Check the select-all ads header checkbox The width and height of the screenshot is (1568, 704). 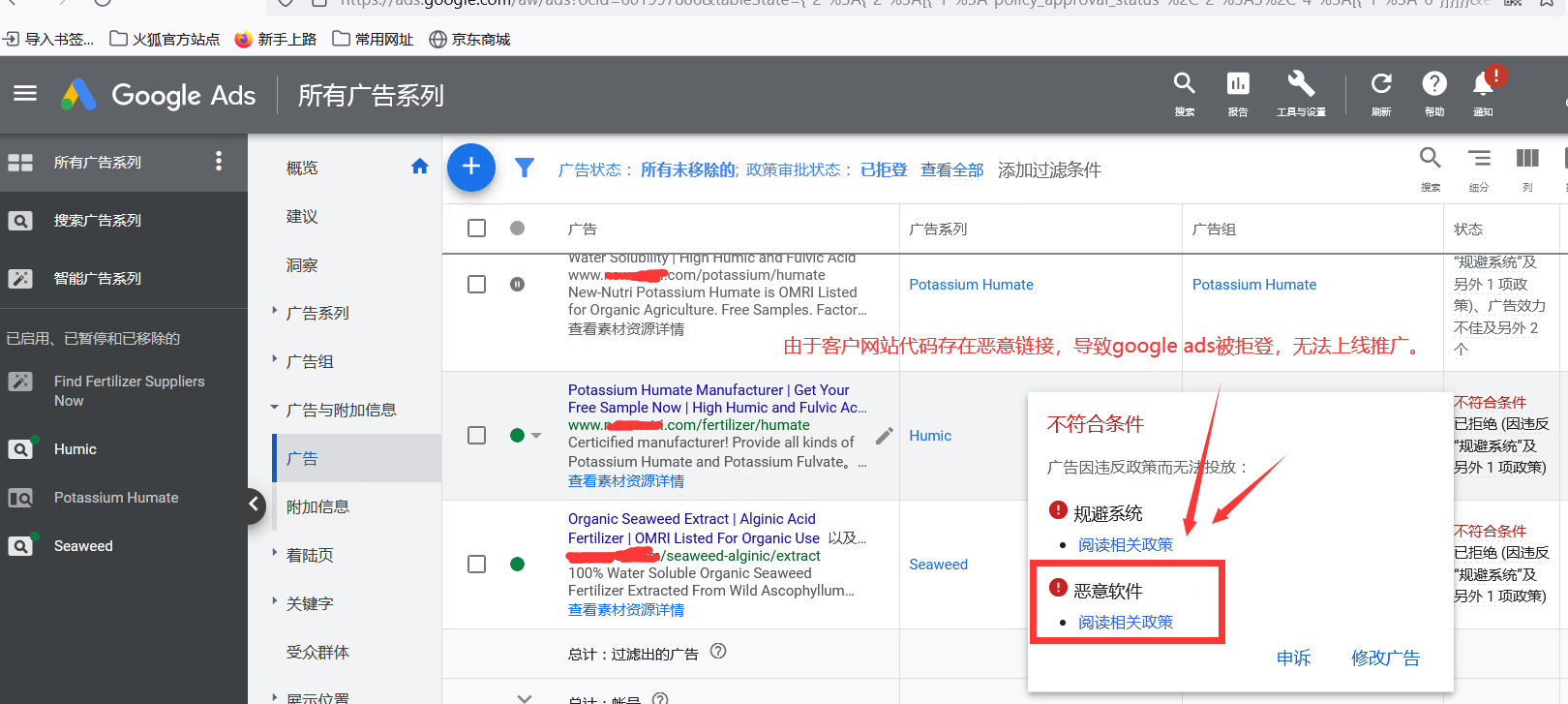[476, 229]
